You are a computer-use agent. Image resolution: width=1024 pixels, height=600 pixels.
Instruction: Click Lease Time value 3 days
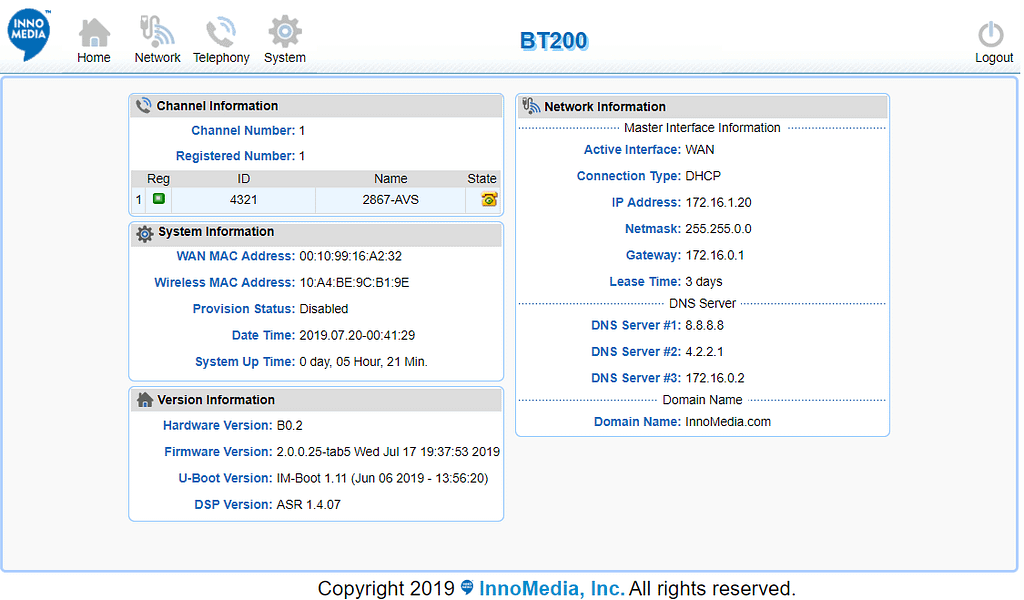pos(703,281)
